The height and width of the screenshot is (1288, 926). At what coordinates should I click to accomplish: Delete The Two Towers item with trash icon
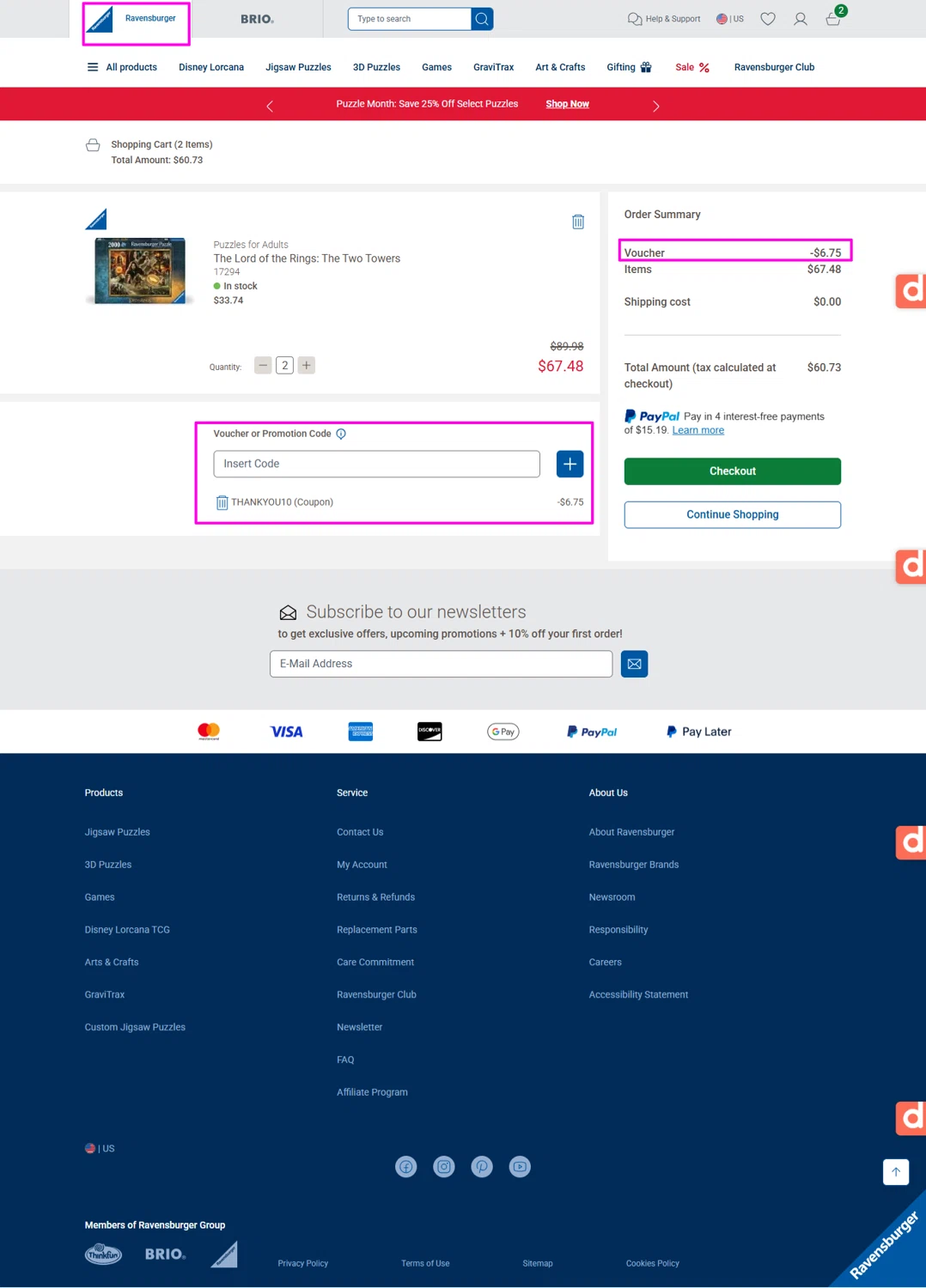click(x=578, y=222)
